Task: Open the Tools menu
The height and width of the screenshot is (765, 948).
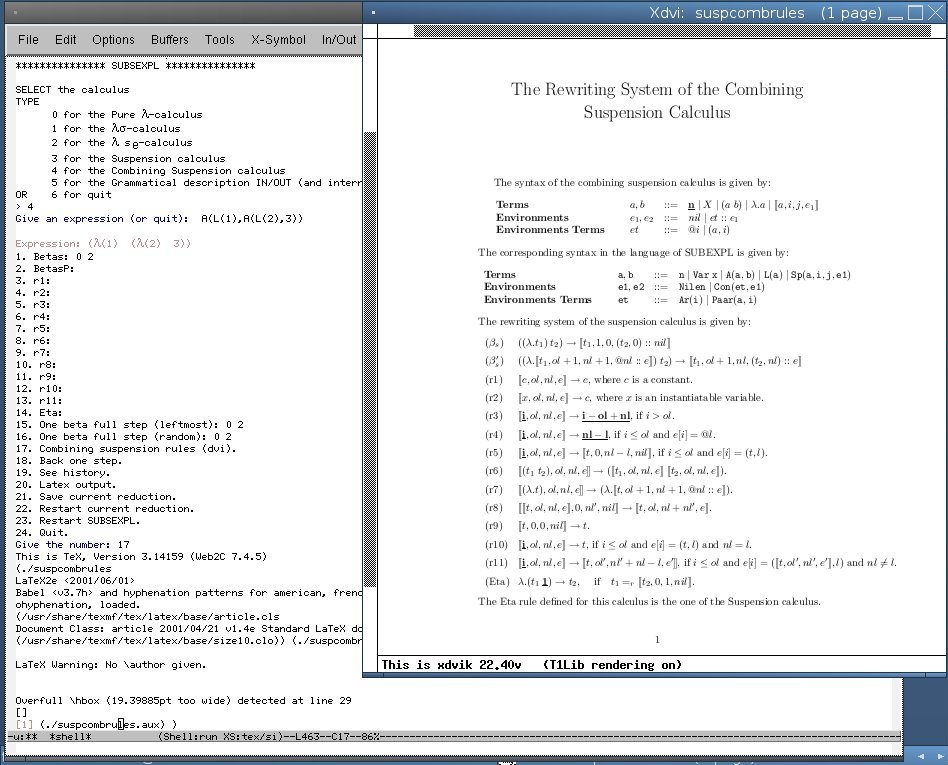Action: 220,40
